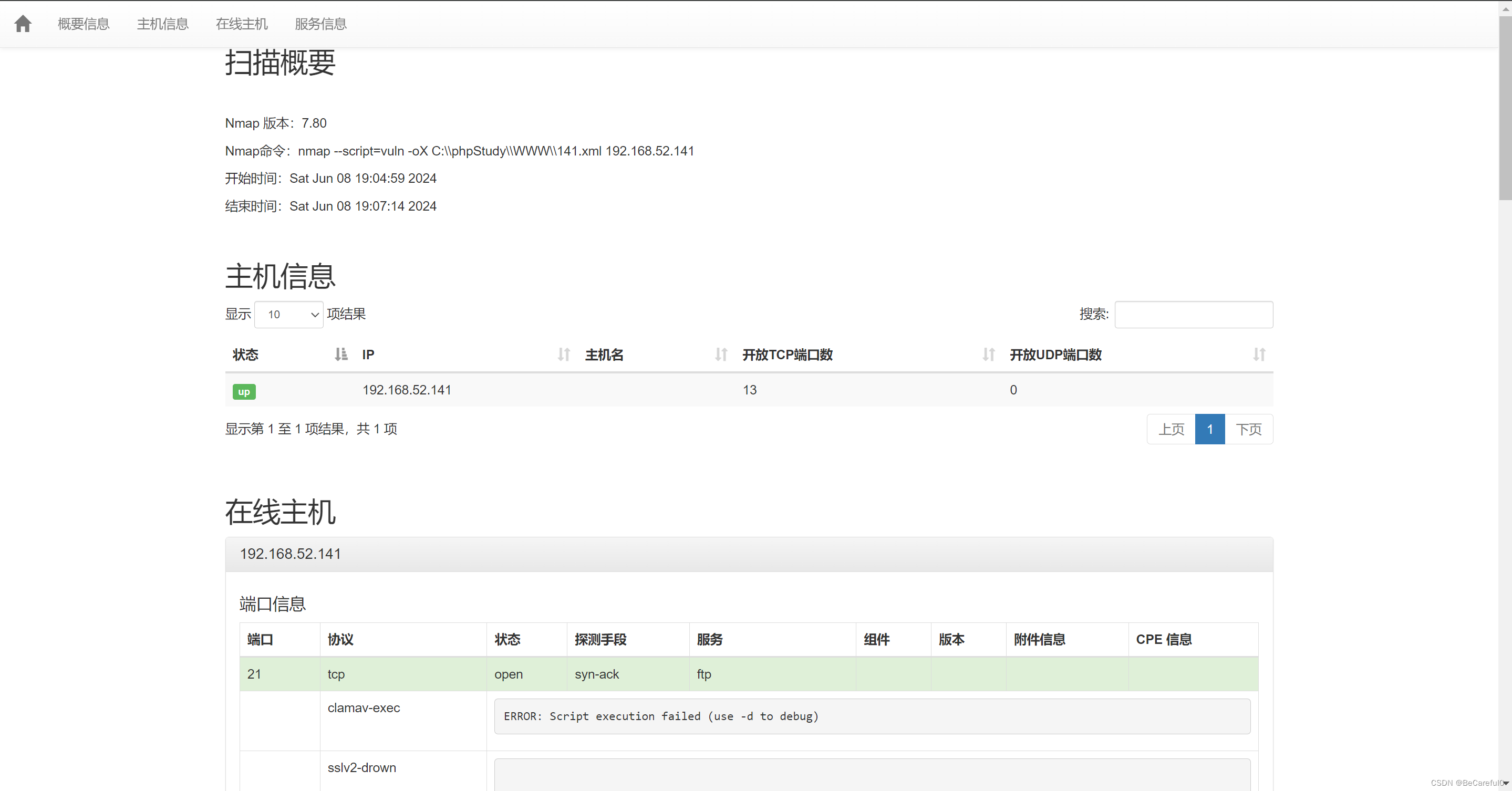Click port 21 cell

(x=280, y=674)
